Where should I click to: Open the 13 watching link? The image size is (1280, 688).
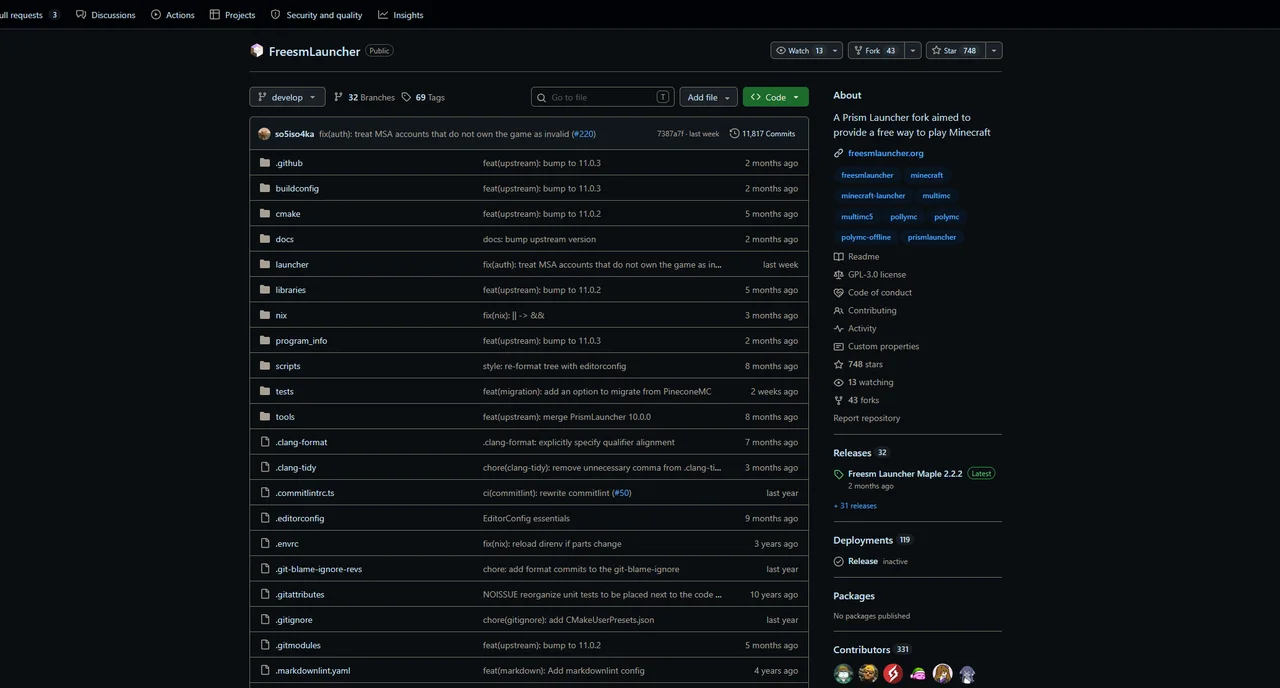(x=864, y=383)
